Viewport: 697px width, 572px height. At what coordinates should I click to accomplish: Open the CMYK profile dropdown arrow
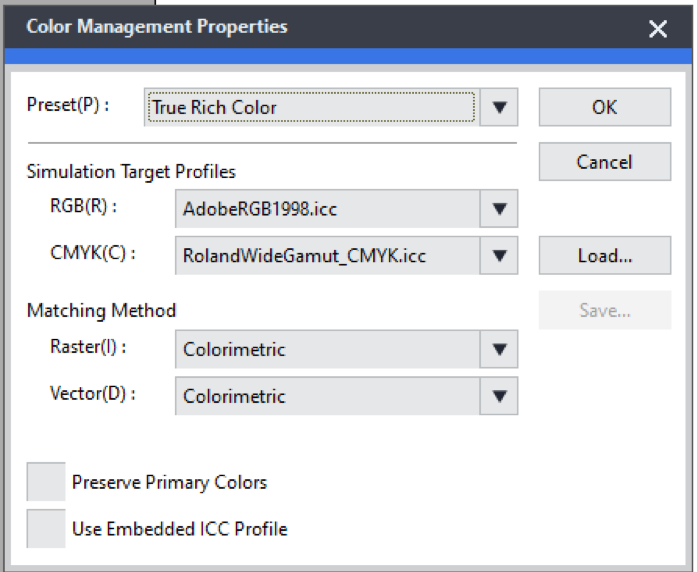click(500, 256)
